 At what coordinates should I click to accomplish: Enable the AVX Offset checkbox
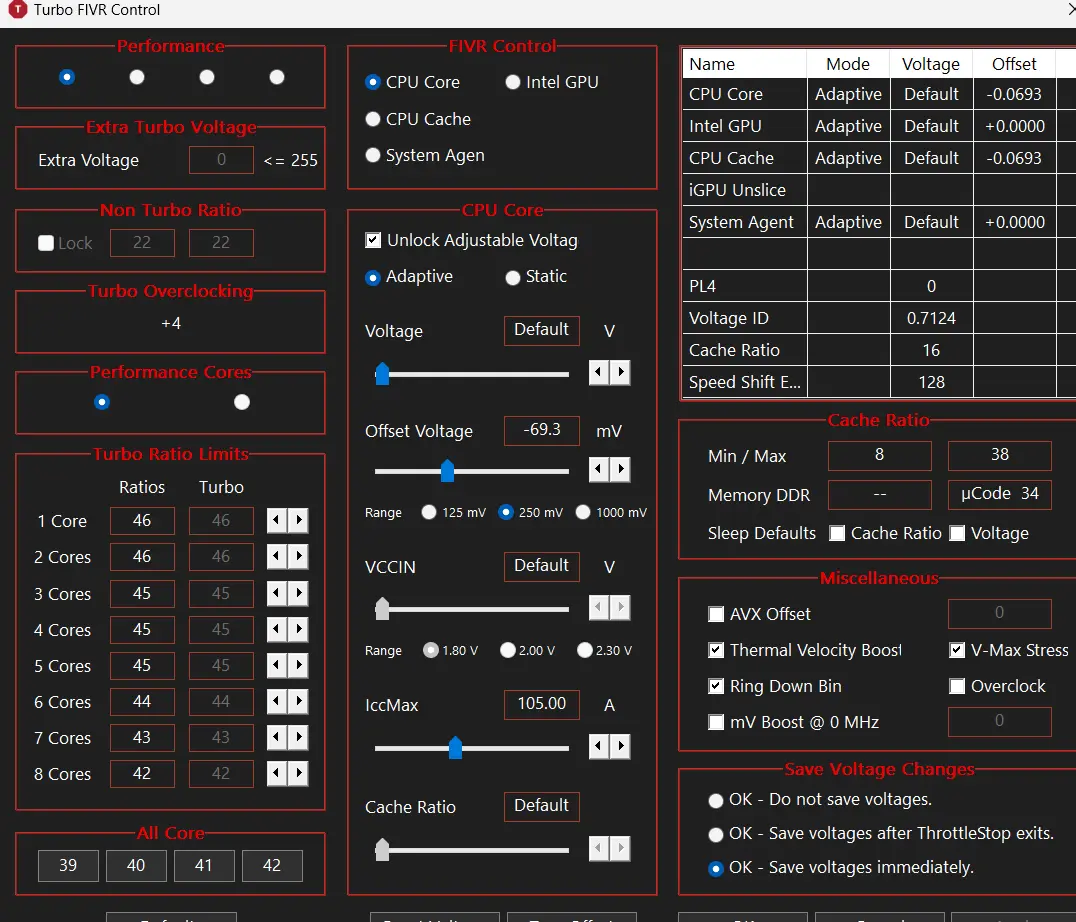pos(716,614)
